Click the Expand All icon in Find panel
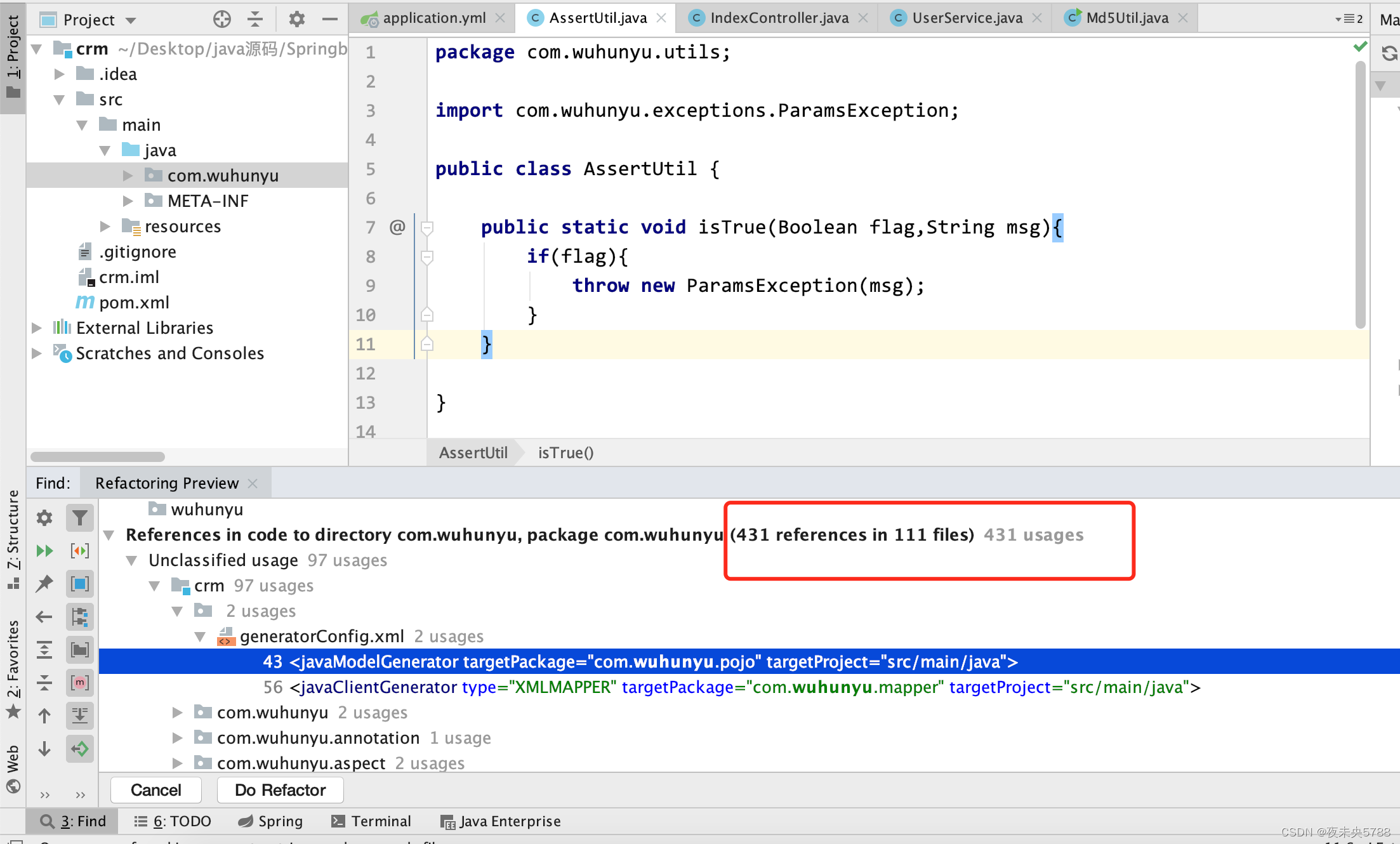Screen dimensions: 1400x844 point(44,650)
